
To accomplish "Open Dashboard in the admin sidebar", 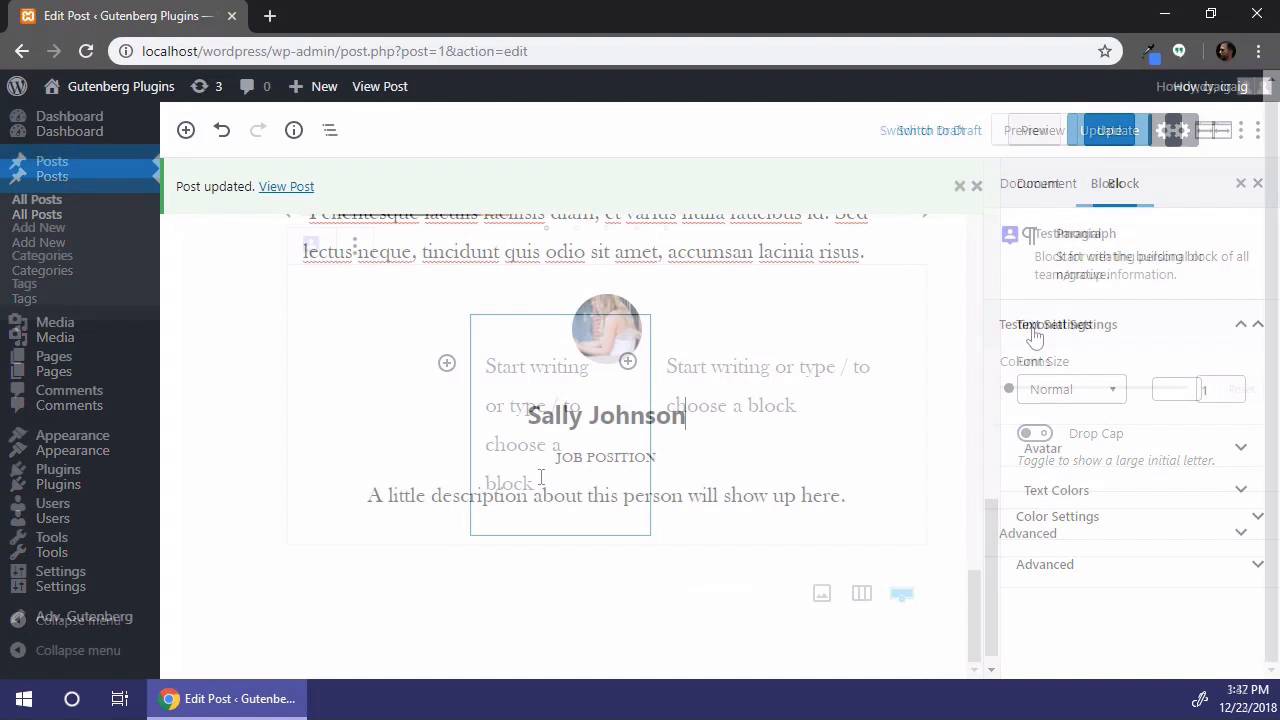I will tap(69, 131).
